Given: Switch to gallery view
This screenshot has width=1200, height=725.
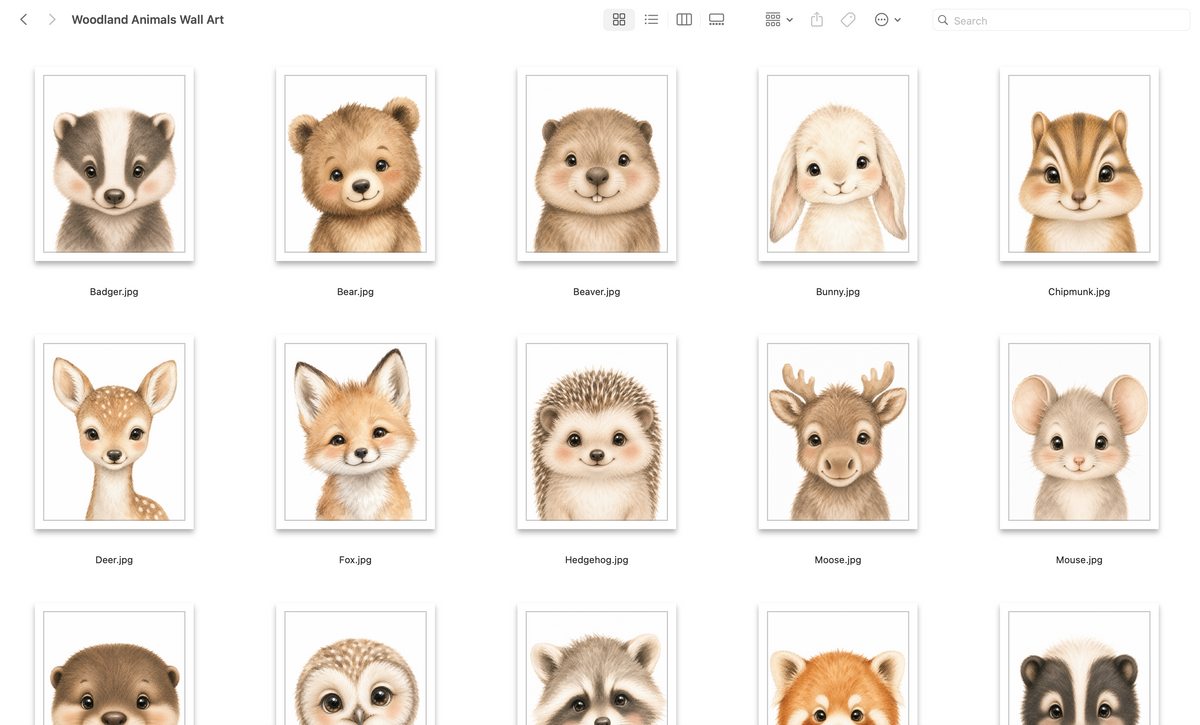Looking at the screenshot, I should point(716,20).
